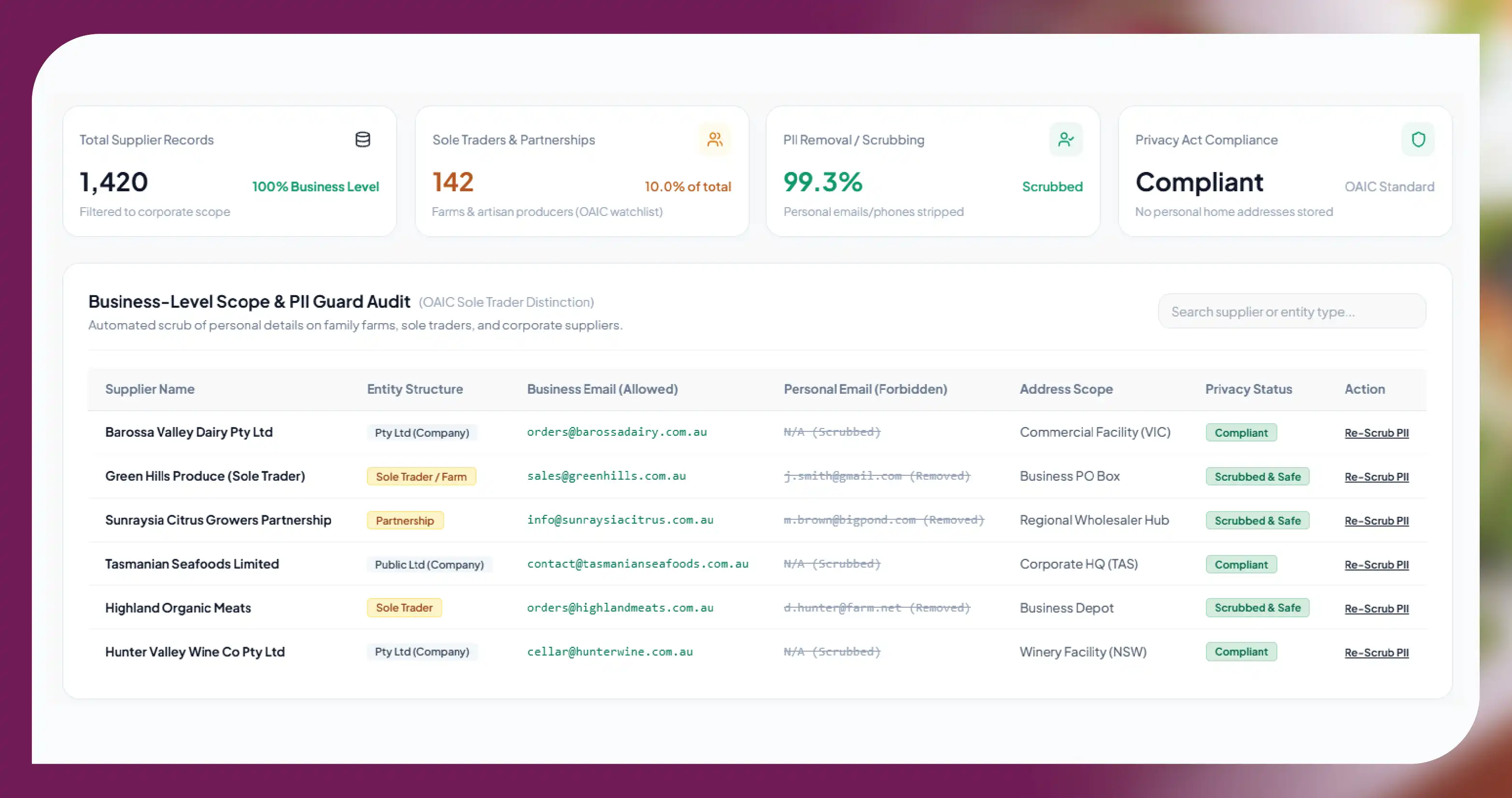Click sales@greenhills.com.au email
The width and height of the screenshot is (1512, 798).
(606, 476)
